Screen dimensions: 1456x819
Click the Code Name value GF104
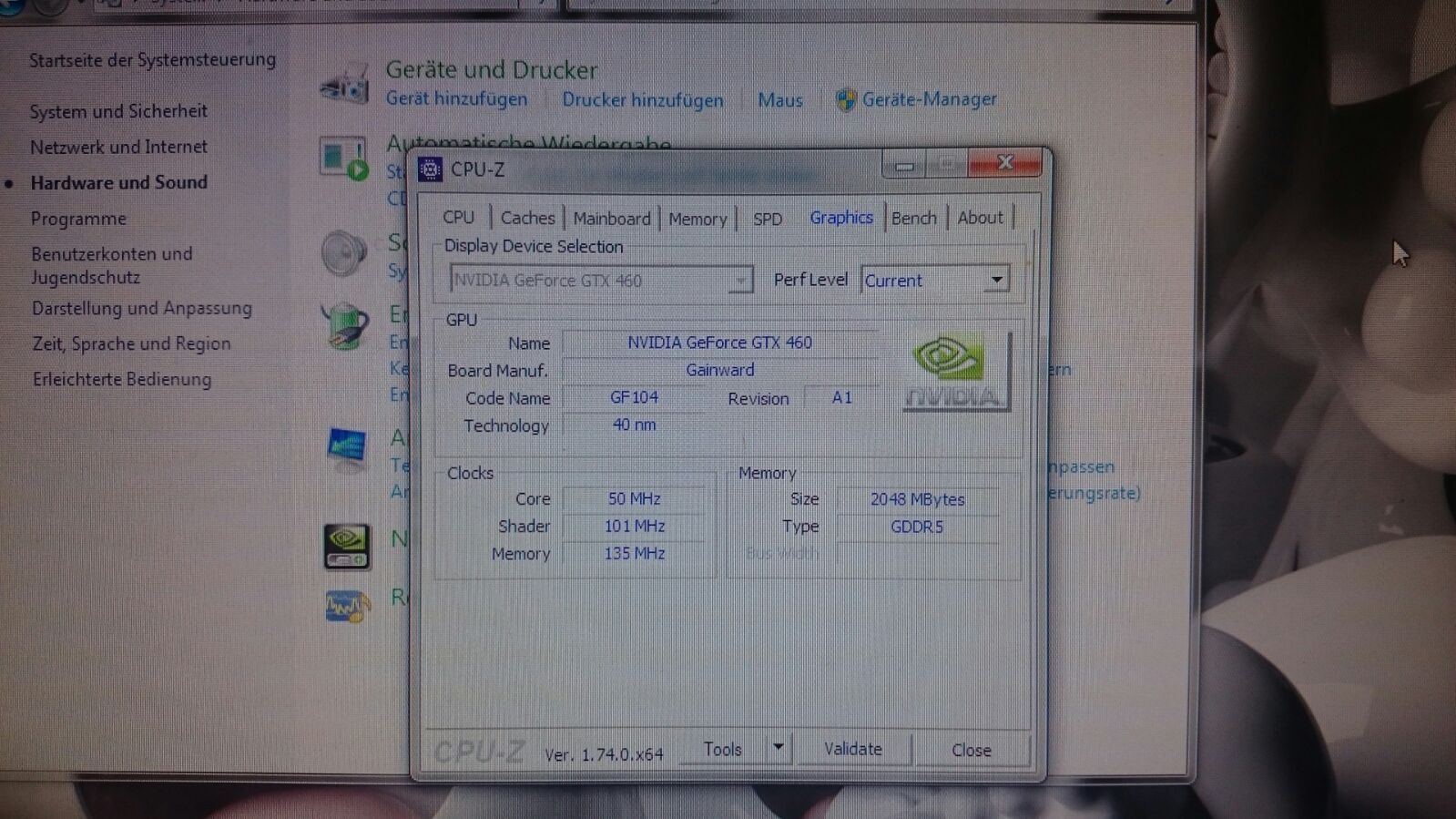point(634,397)
